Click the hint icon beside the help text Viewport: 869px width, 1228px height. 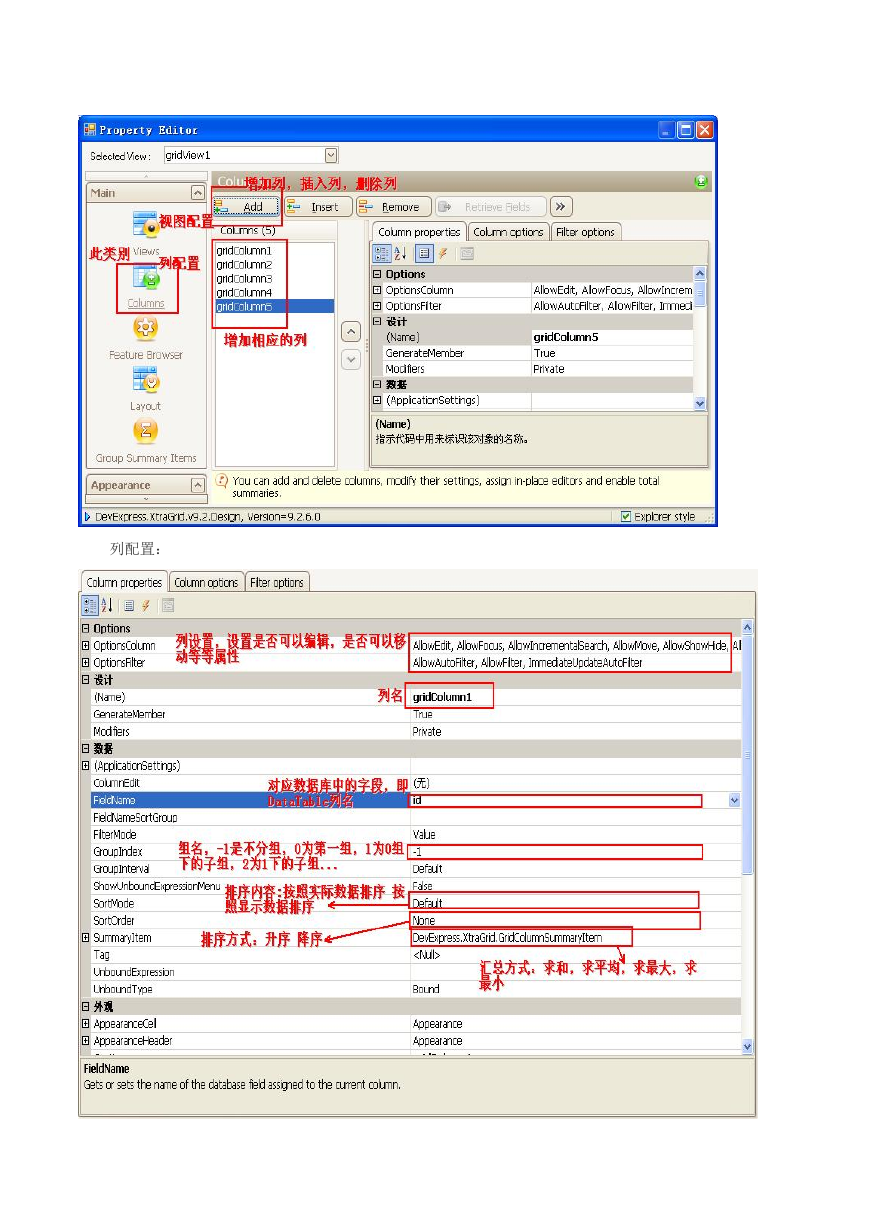(222, 480)
